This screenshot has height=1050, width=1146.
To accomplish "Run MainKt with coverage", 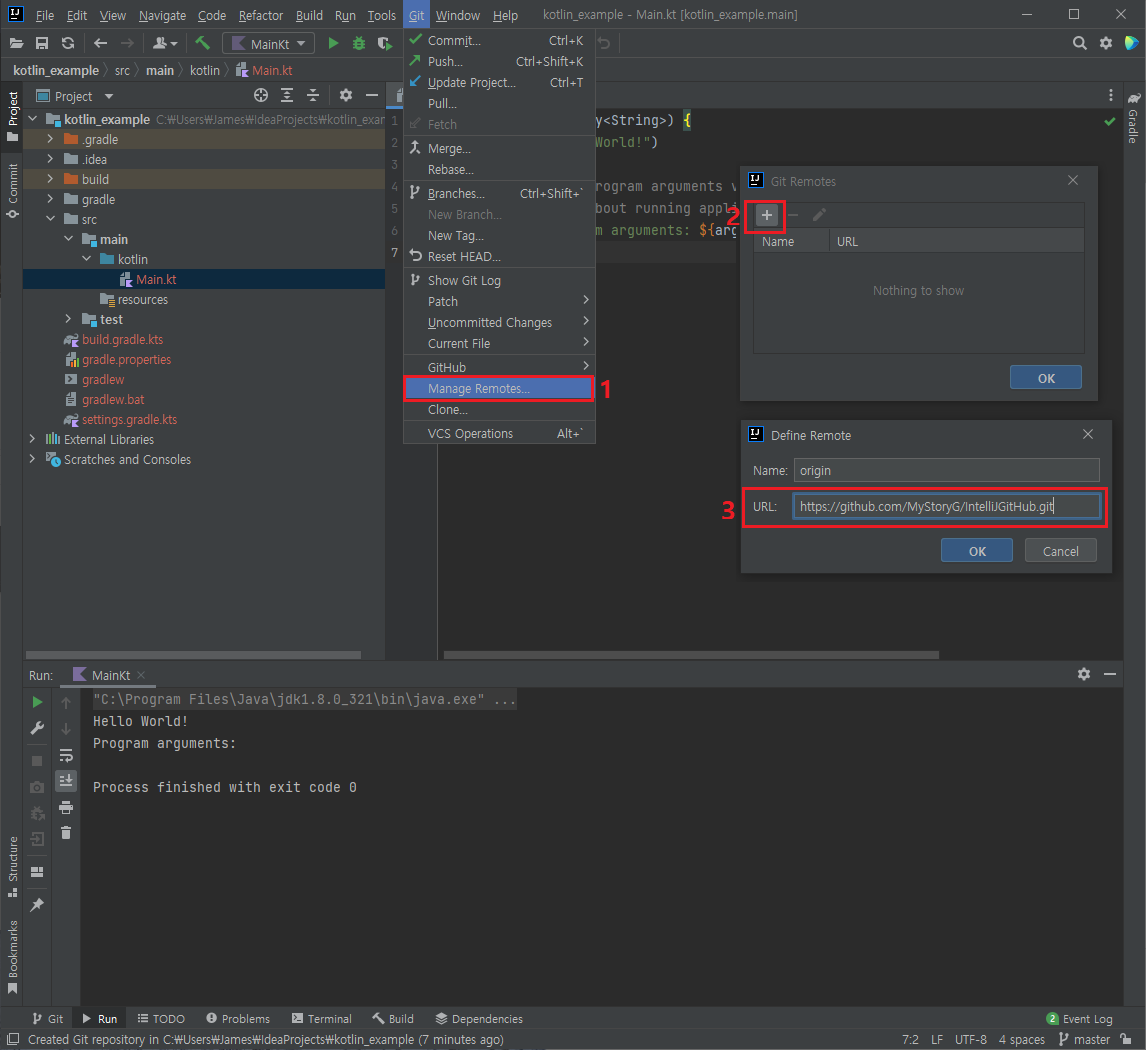I will [x=384, y=43].
